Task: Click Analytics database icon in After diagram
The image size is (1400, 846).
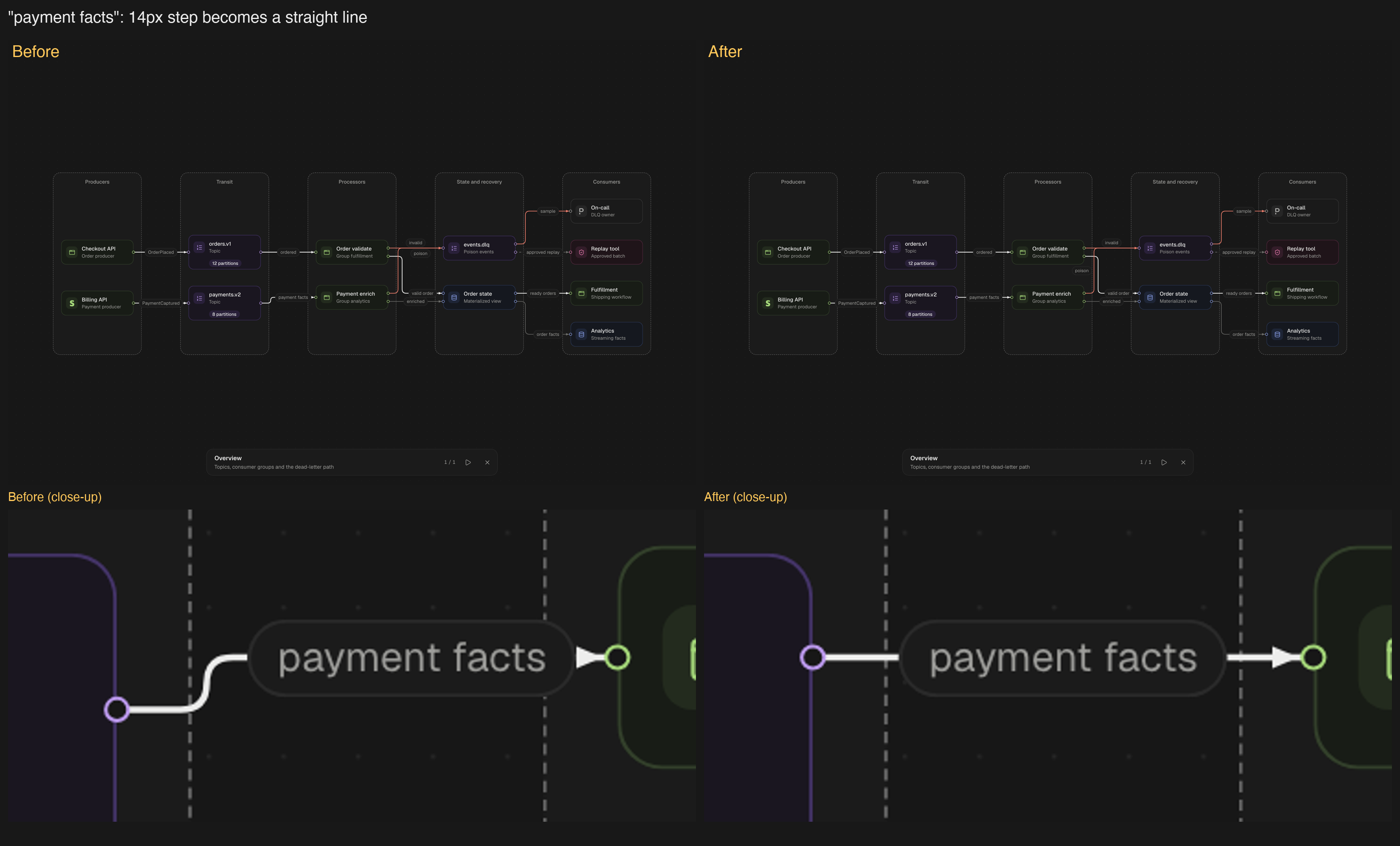Action: coord(1277,334)
